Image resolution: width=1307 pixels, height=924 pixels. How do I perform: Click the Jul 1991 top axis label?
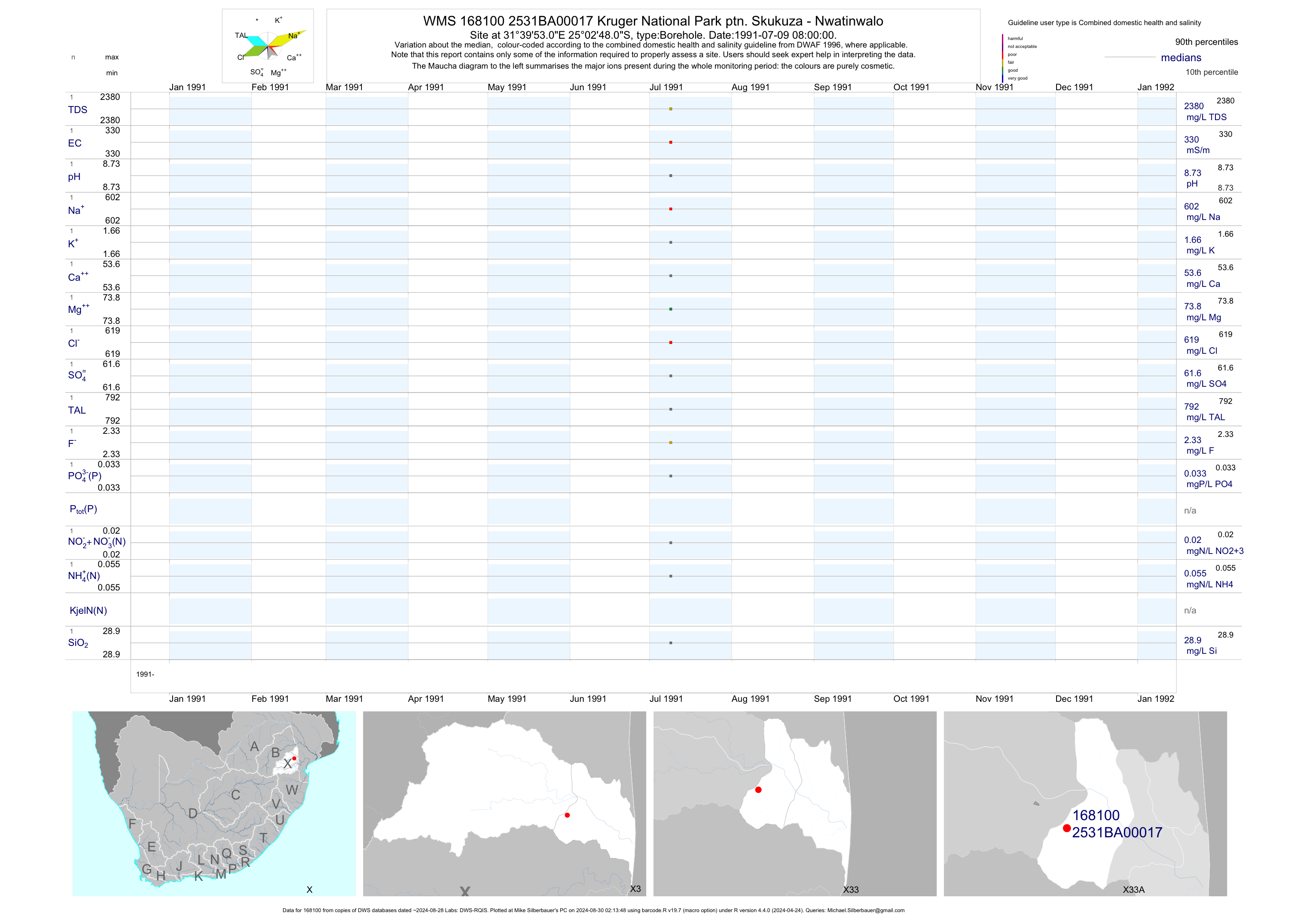(x=666, y=87)
